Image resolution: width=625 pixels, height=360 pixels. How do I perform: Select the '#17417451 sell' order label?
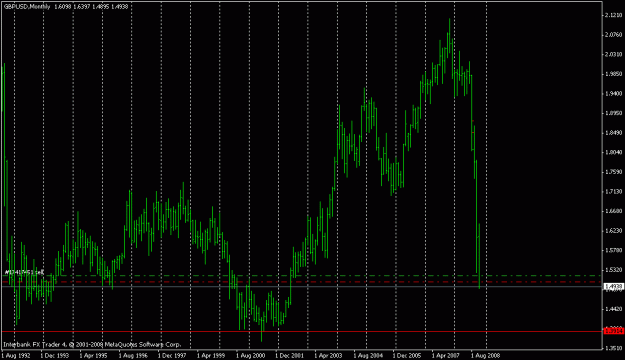point(24,272)
